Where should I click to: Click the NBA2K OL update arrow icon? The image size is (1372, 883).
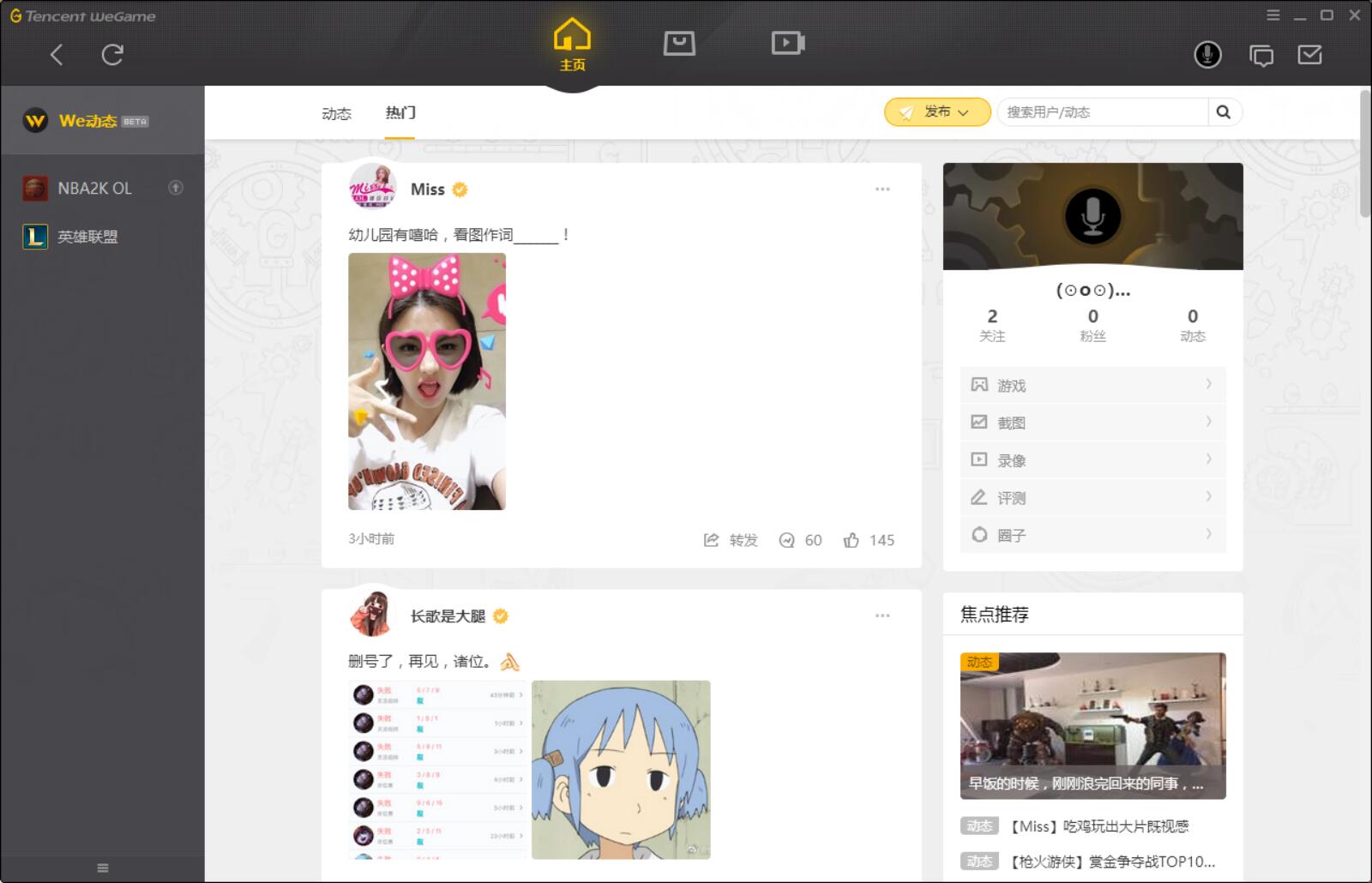[176, 188]
